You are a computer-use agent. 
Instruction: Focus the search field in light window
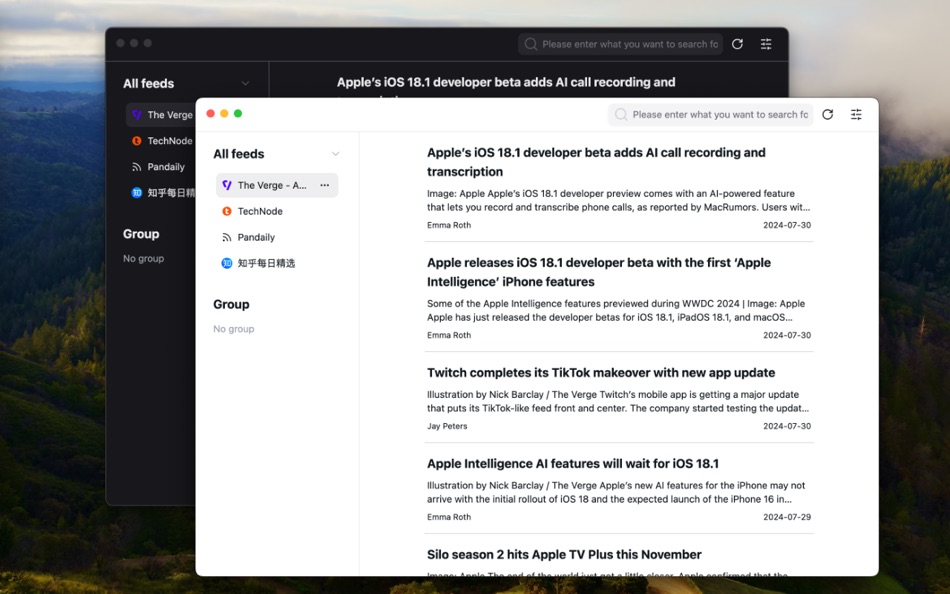710,115
